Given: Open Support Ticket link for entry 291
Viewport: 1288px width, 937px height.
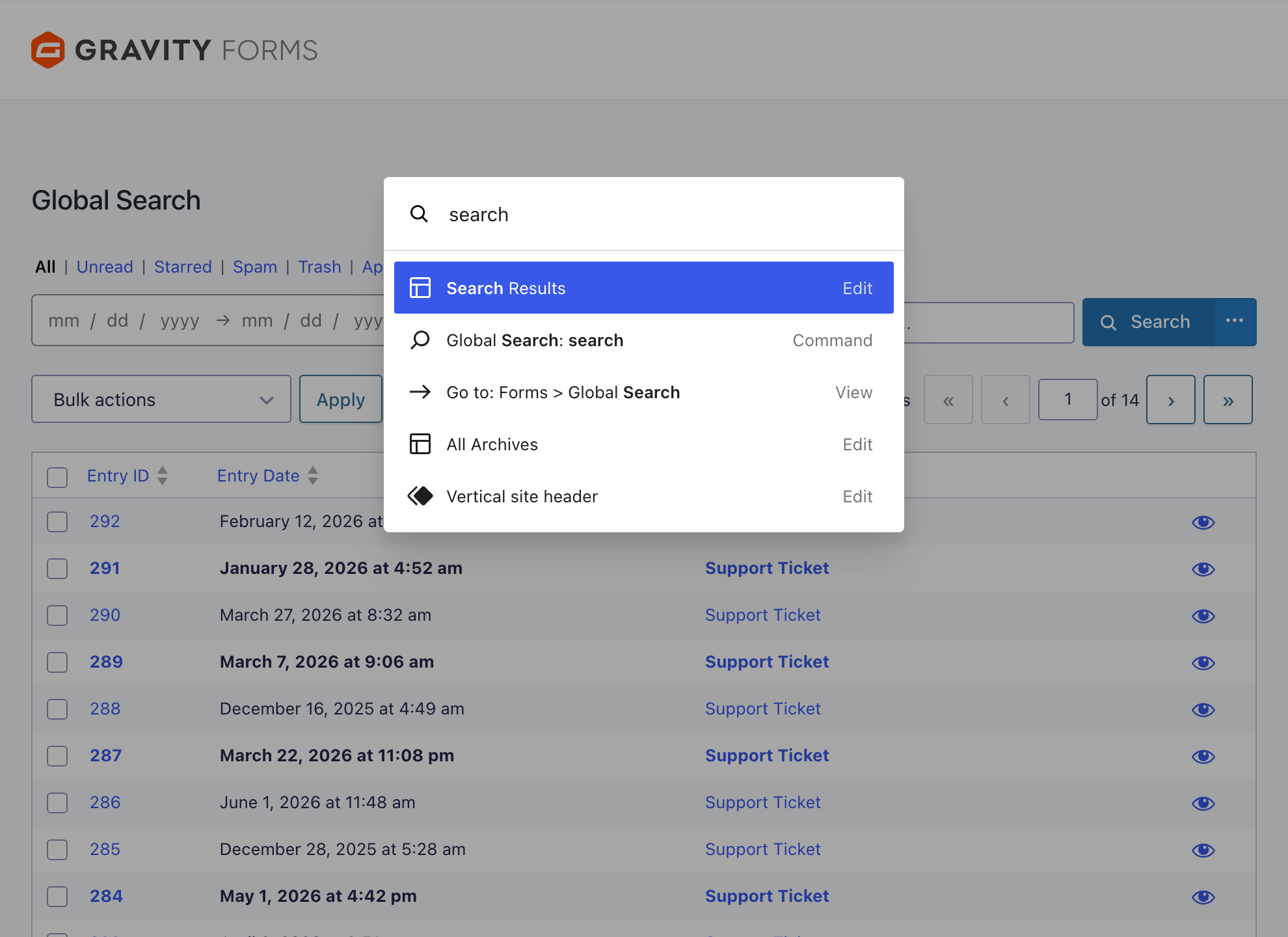Looking at the screenshot, I should (x=767, y=568).
